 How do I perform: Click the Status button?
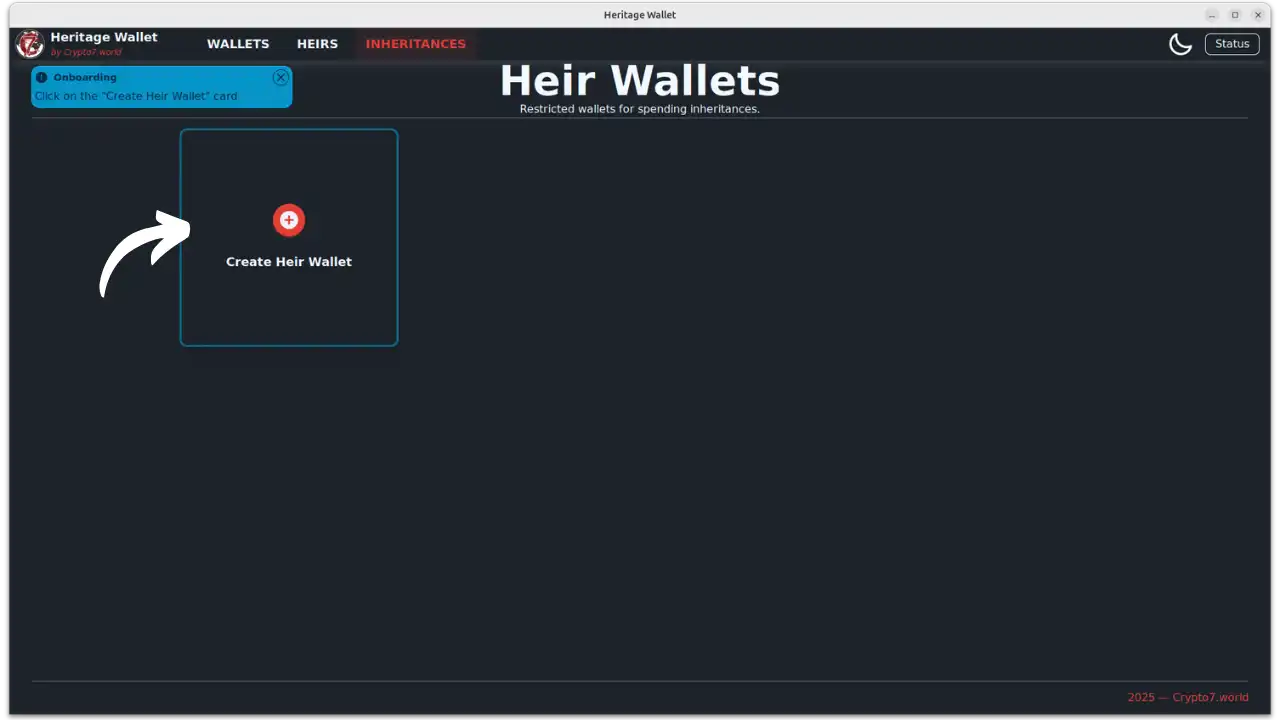click(x=1232, y=43)
